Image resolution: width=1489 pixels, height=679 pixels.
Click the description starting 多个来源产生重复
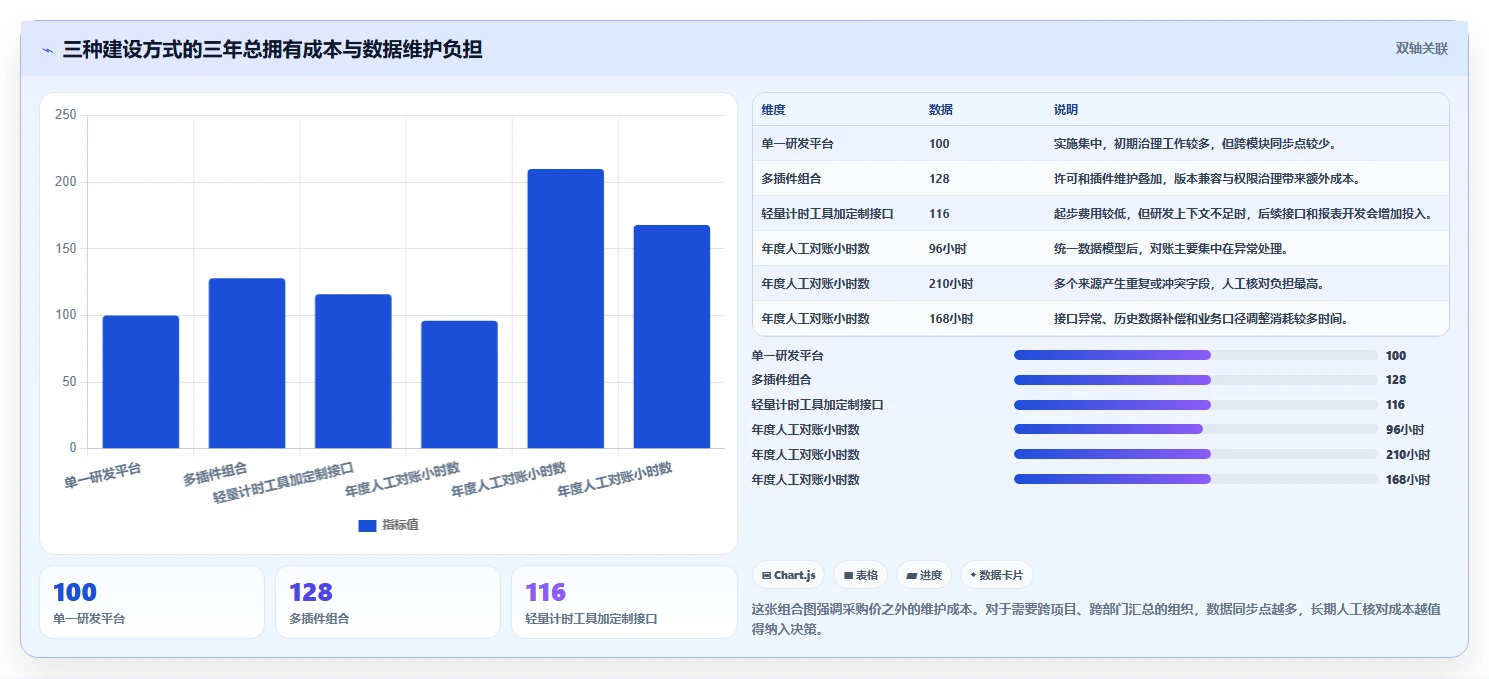pyautogui.click(x=1189, y=284)
